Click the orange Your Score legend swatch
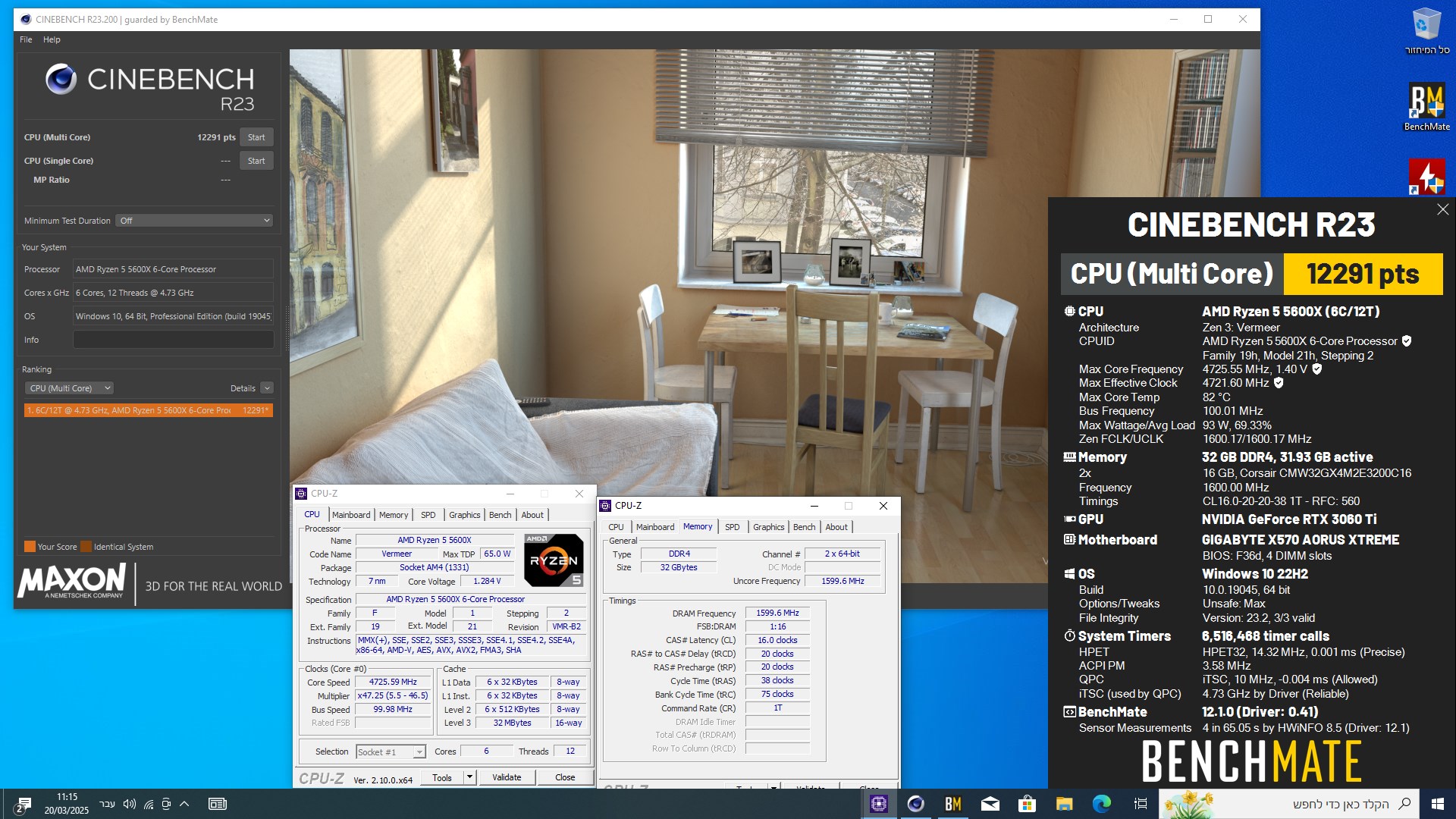 click(30, 547)
